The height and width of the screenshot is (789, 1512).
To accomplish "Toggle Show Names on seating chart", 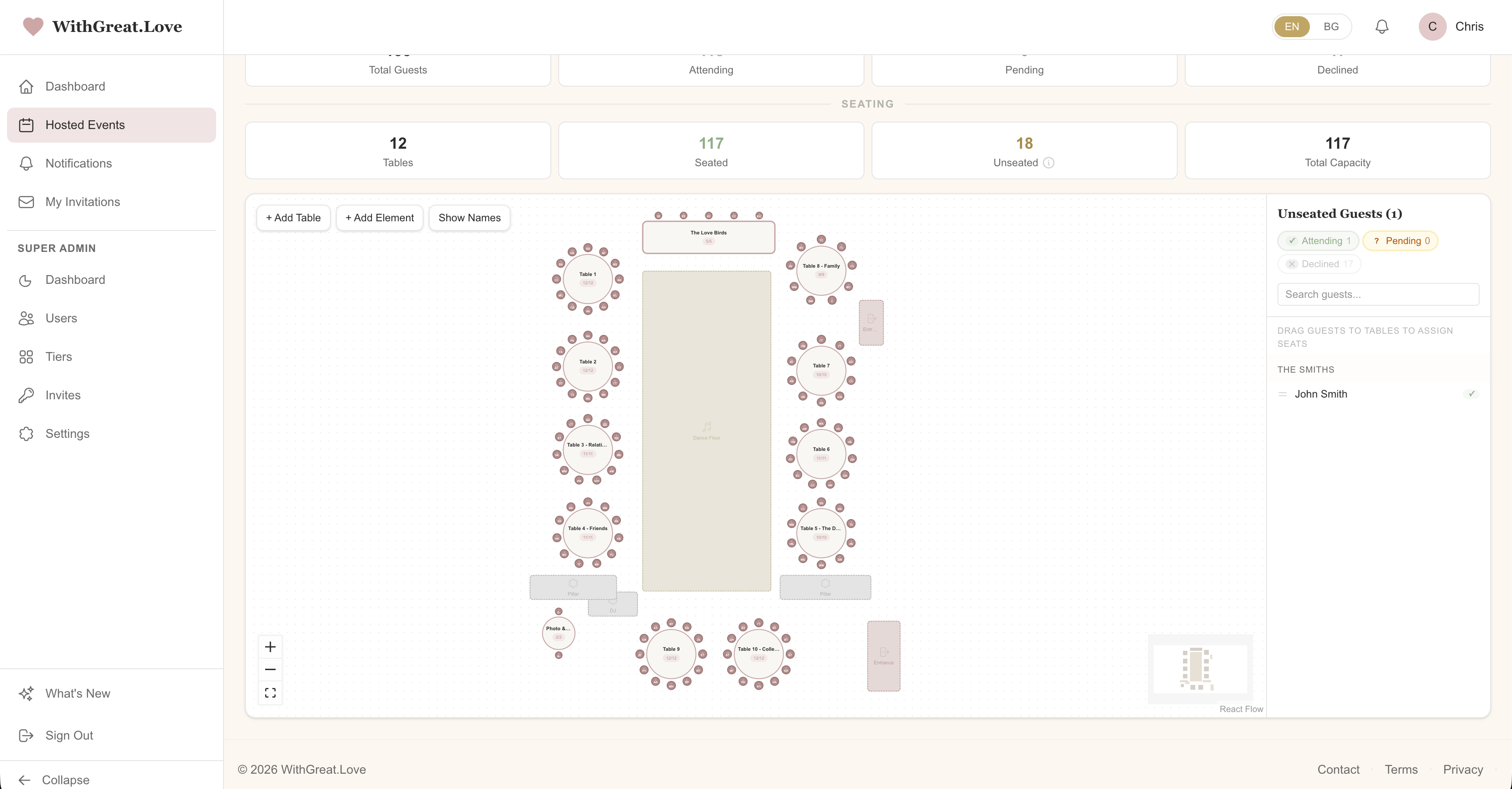I will 469,218.
